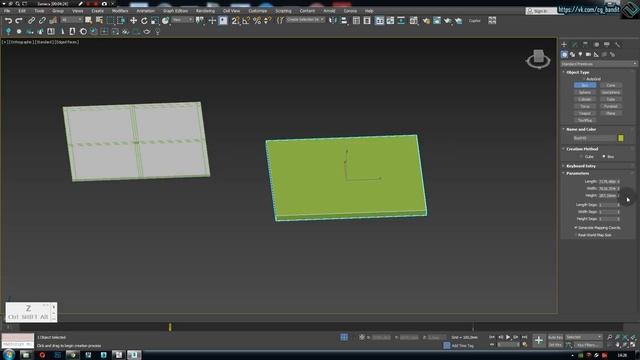
Task: Open the Graph Editors menu
Action: click(176, 11)
